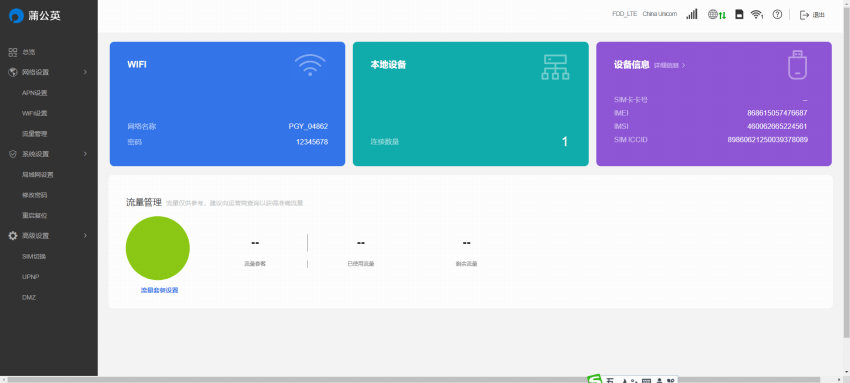The width and height of the screenshot is (850, 383).
Task: Open the WiFi设置 menu item
Action: 35,113
